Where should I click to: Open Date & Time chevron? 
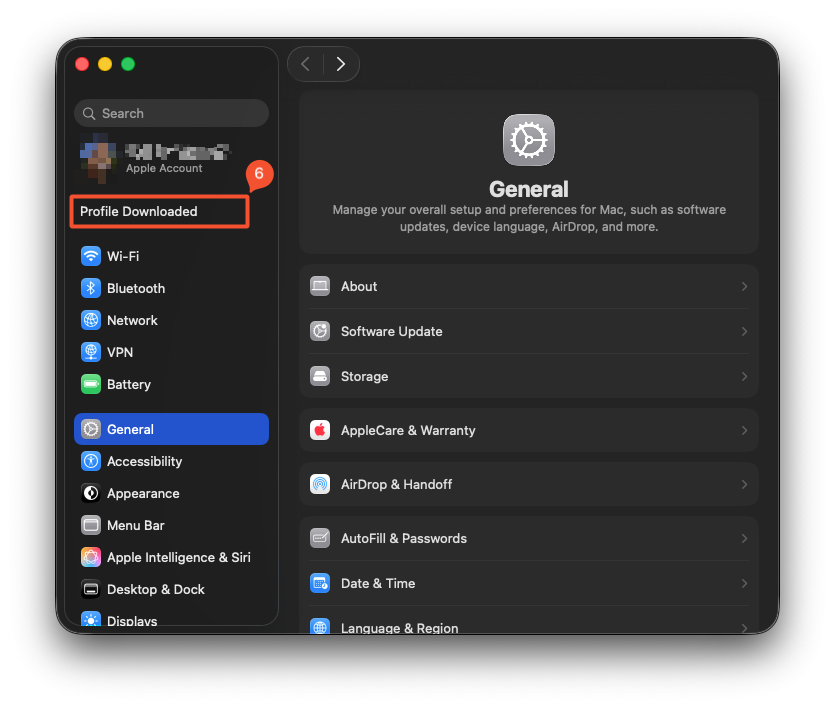point(744,583)
